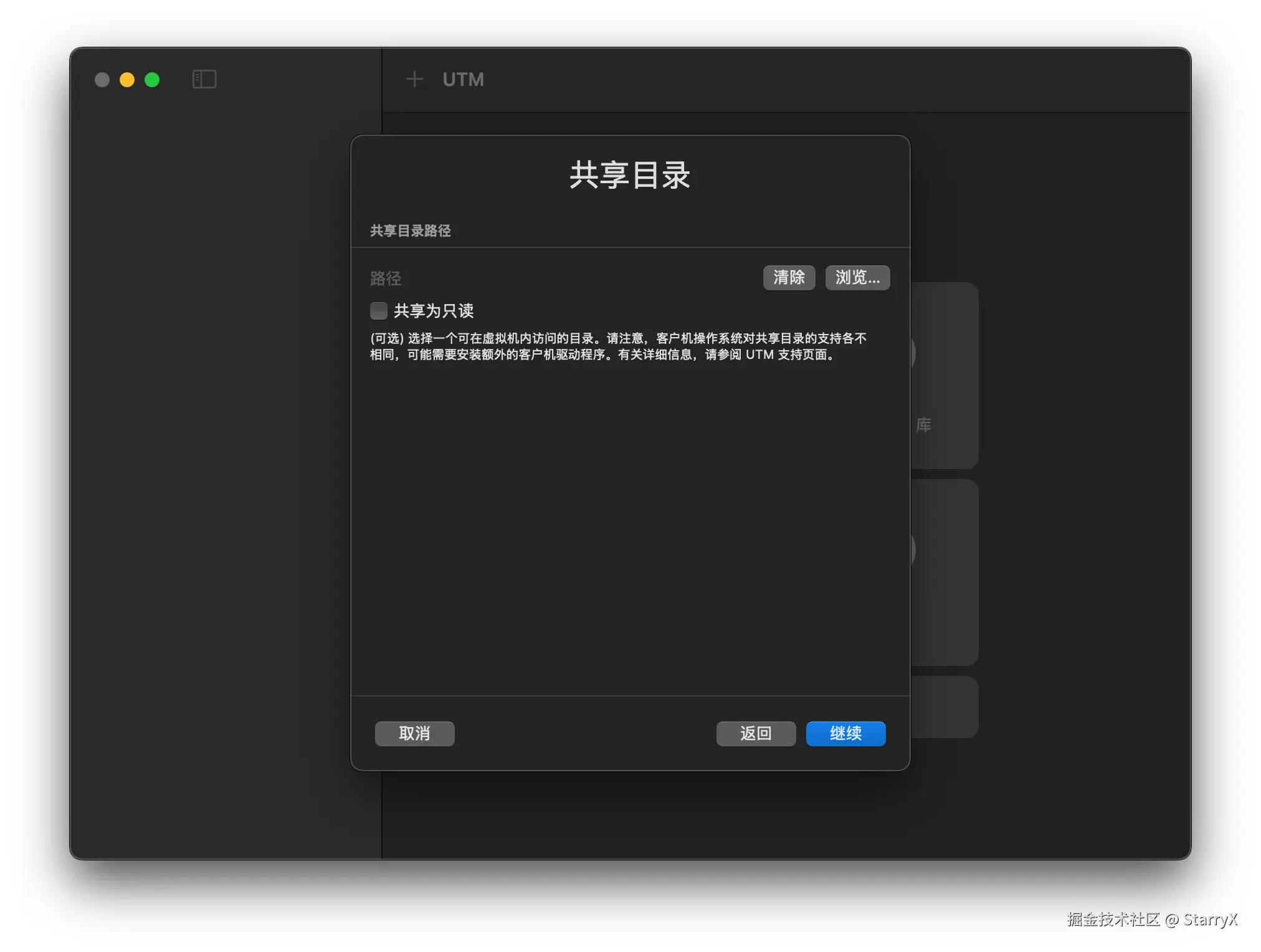Click the UTM window title

463,79
